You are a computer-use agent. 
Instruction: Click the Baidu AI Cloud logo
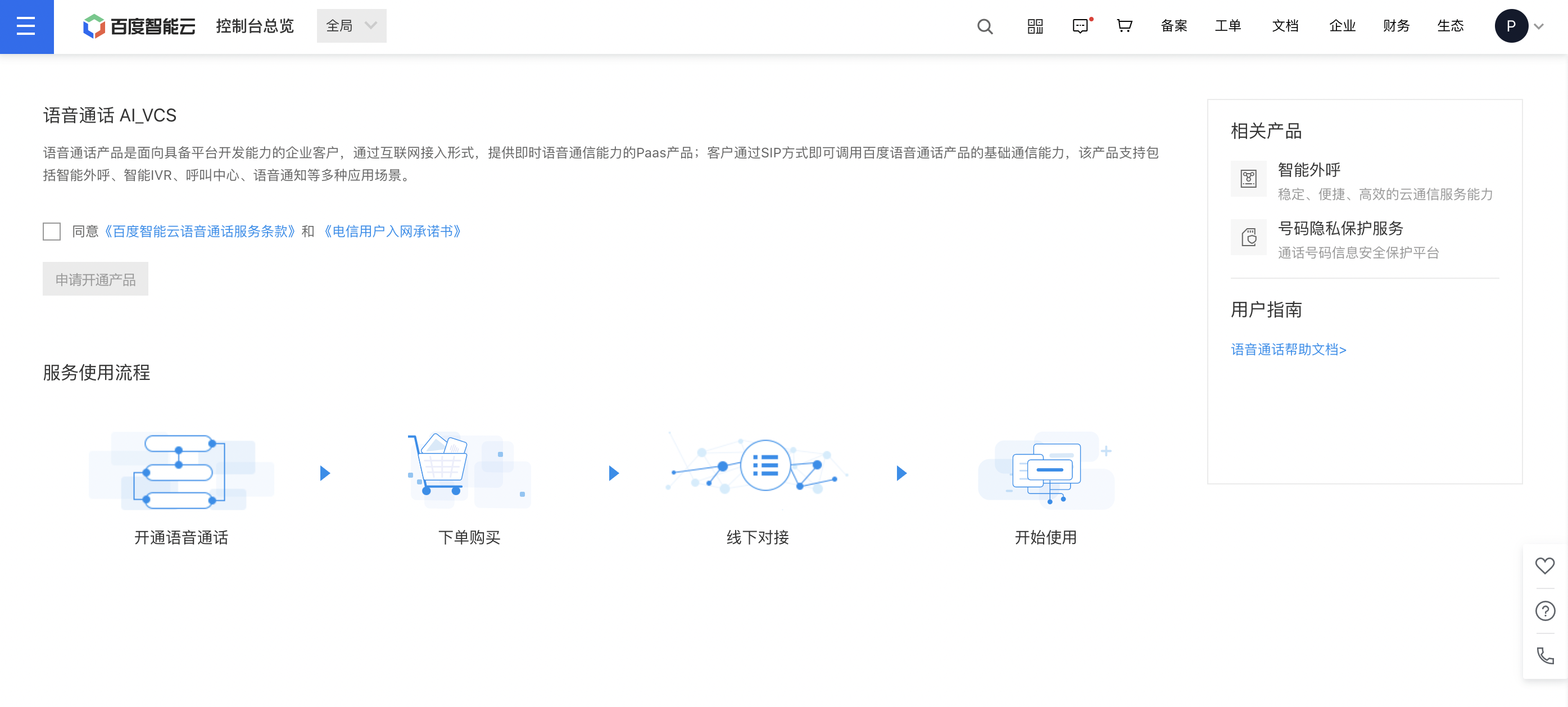tap(139, 26)
